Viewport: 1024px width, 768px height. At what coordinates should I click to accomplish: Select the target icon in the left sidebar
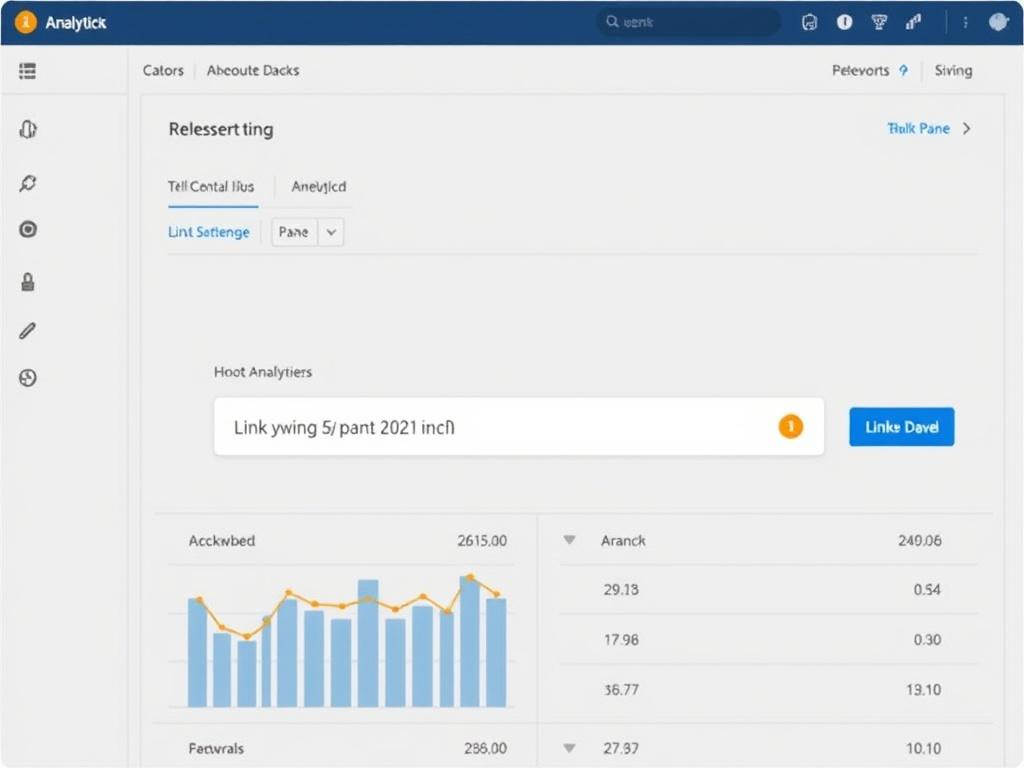27,229
